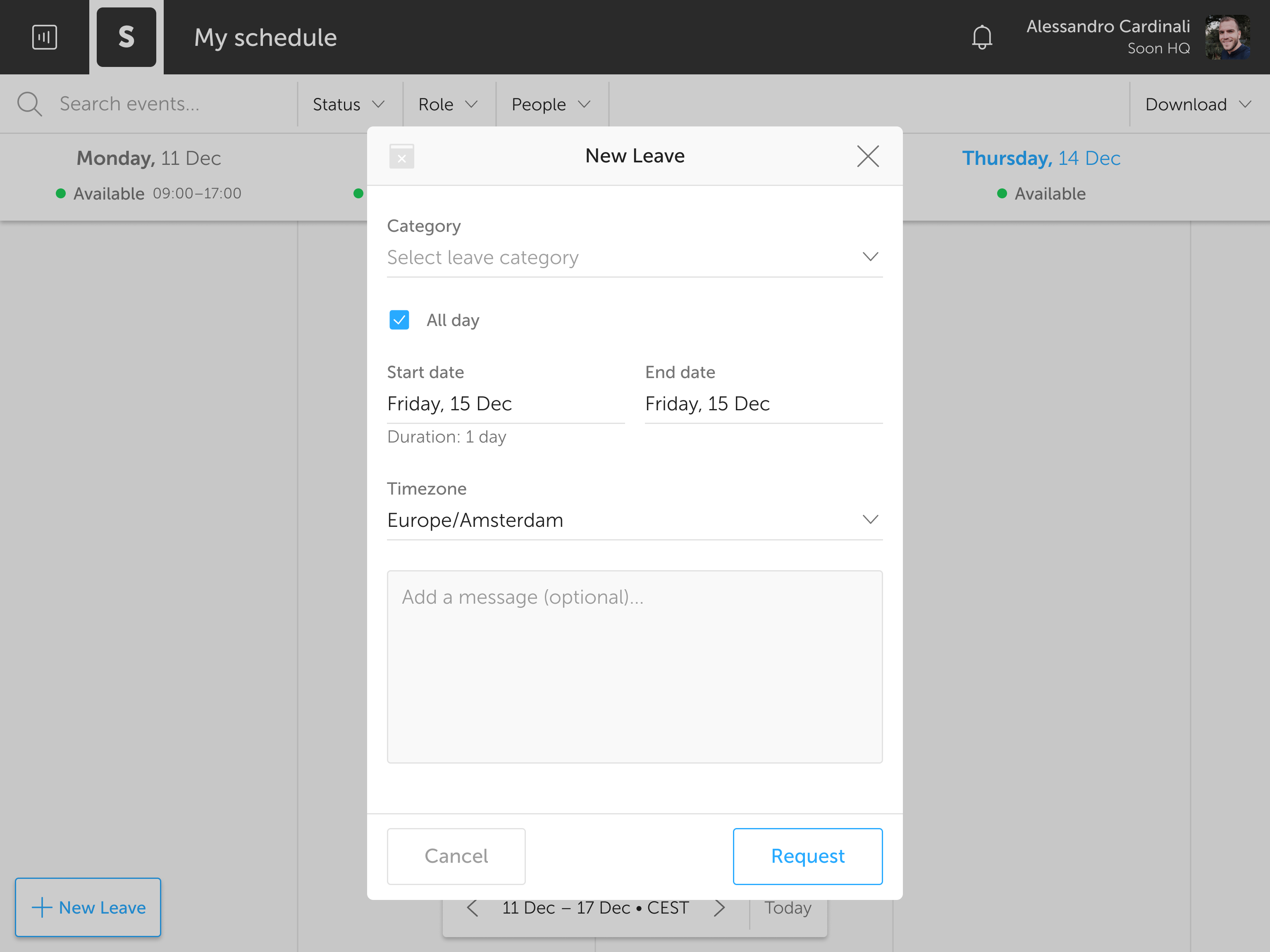The width and height of the screenshot is (1270, 952).
Task: Click the search magnifier icon
Action: [29, 105]
